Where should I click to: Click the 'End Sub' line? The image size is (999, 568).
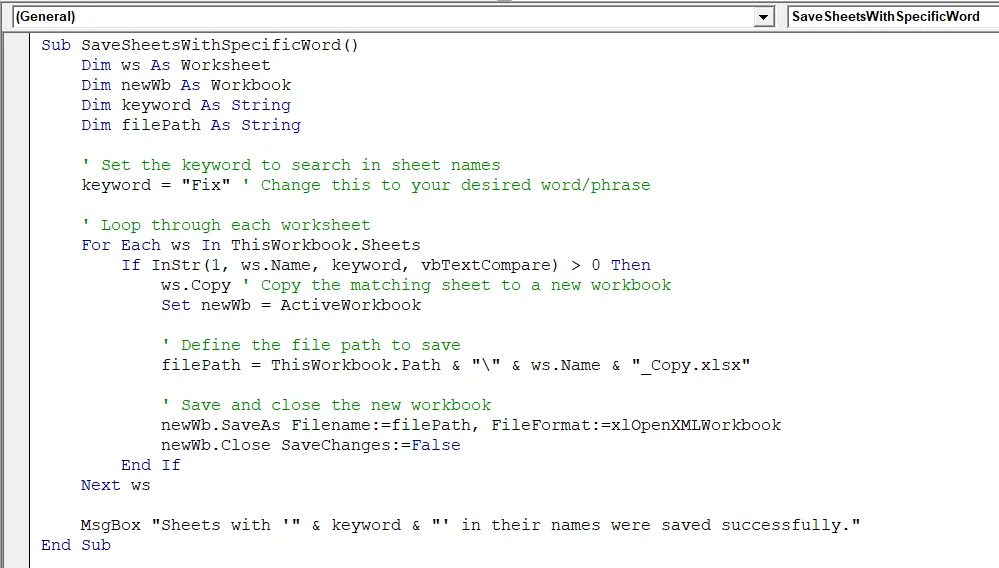(x=76, y=545)
